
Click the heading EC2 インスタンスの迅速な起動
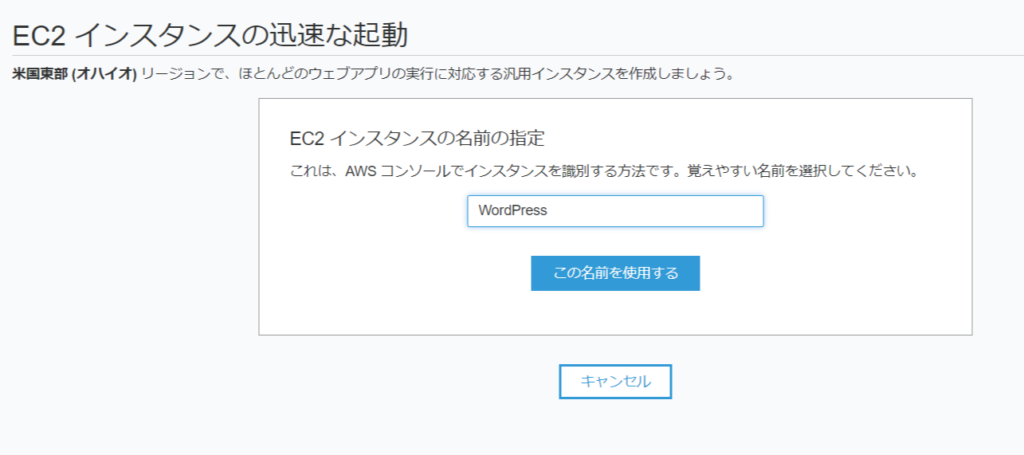[210, 36]
